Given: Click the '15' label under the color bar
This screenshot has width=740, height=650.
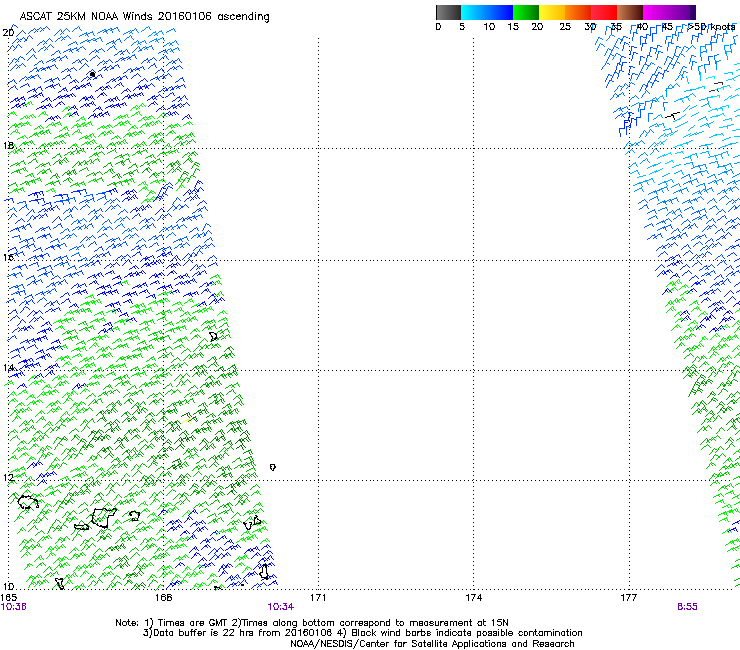Looking at the screenshot, I should [513, 27].
